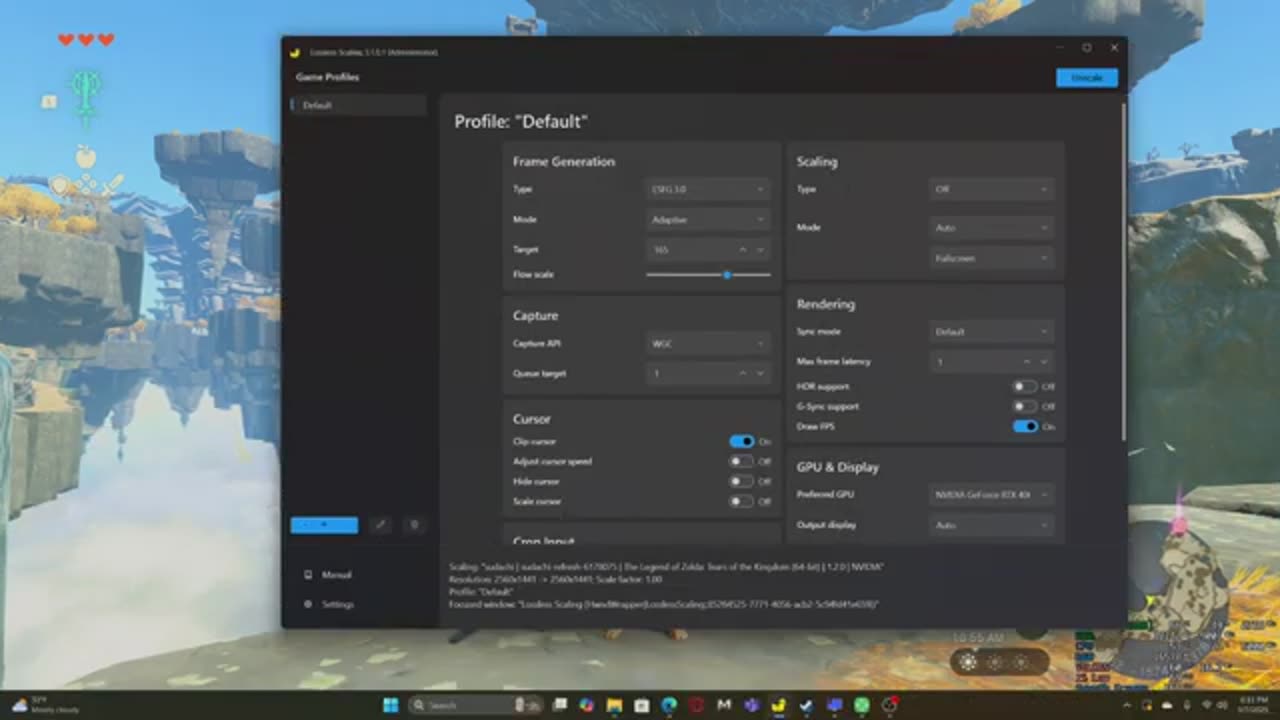The width and height of the screenshot is (1280, 720).
Task: Click the settings panel vertical scrollbar
Action: coord(1124,270)
